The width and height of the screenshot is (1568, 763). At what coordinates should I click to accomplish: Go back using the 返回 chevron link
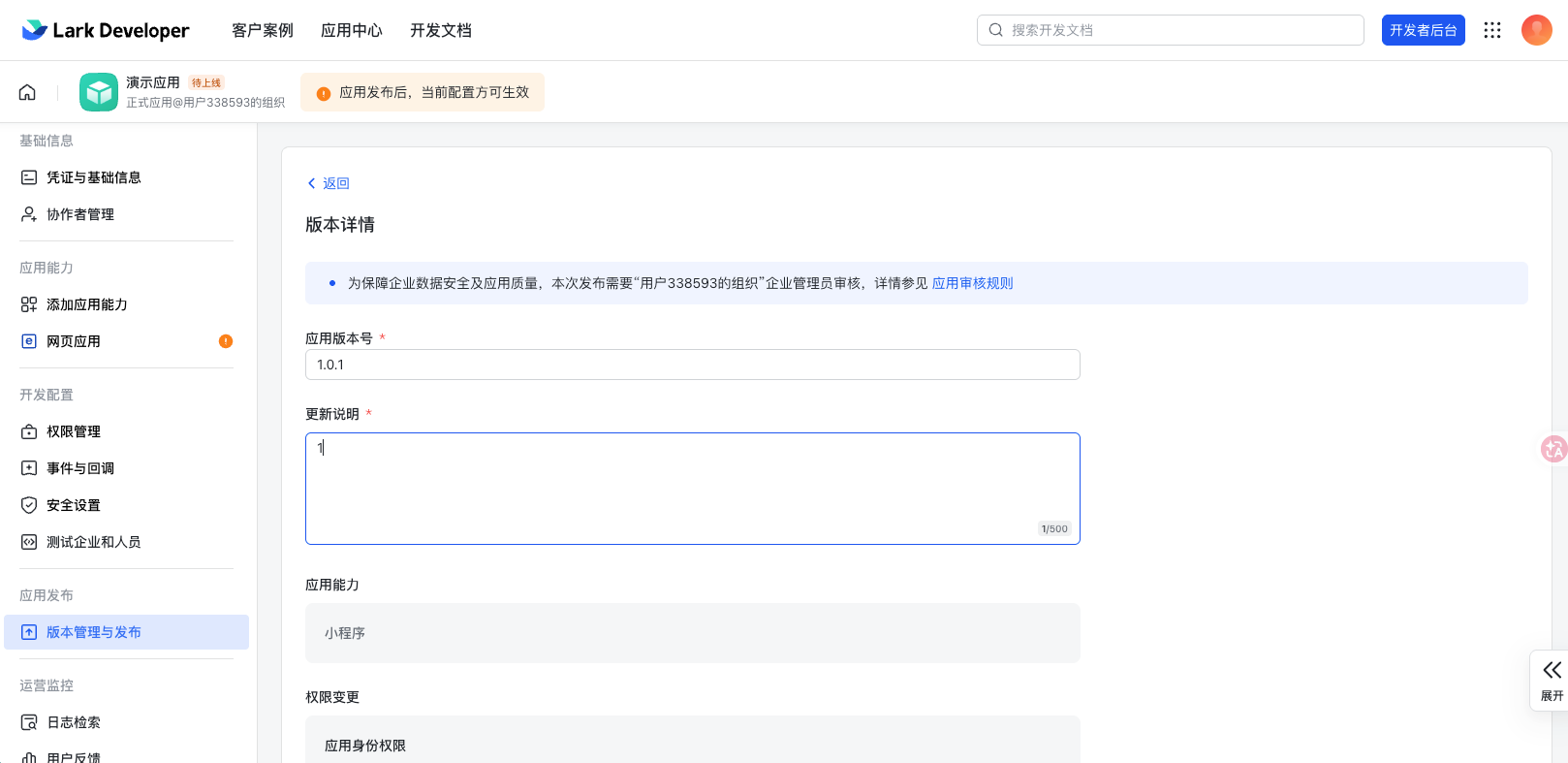[x=329, y=183]
